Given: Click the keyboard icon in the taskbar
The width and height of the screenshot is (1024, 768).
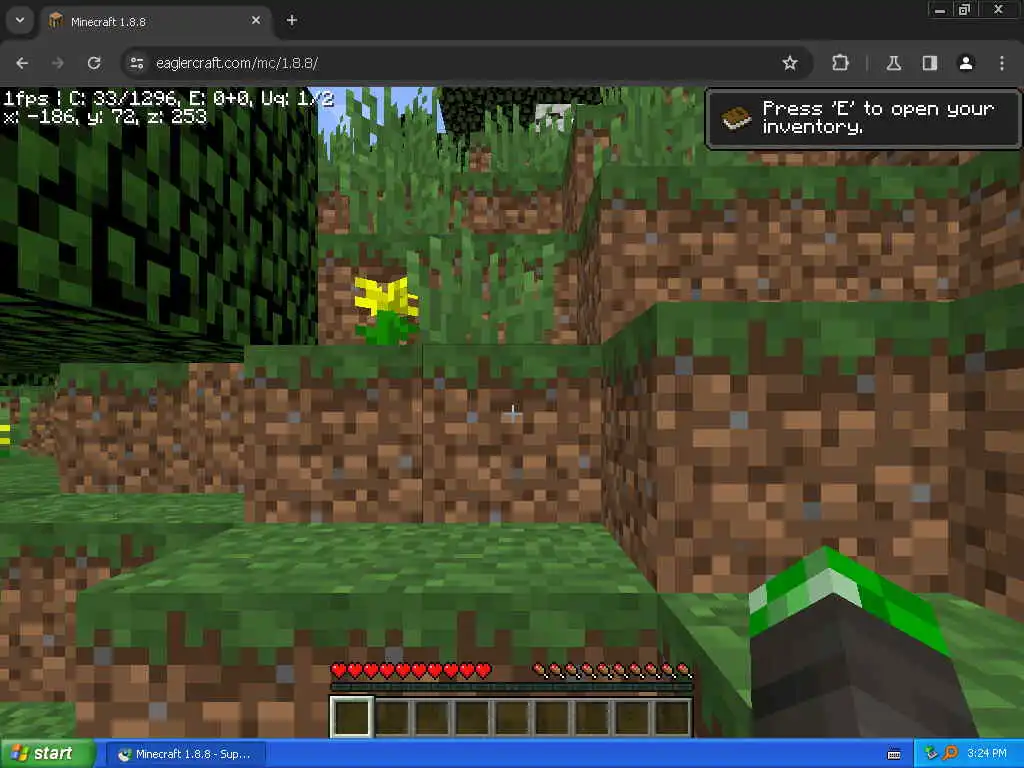Looking at the screenshot, I should tap(893, 755).
